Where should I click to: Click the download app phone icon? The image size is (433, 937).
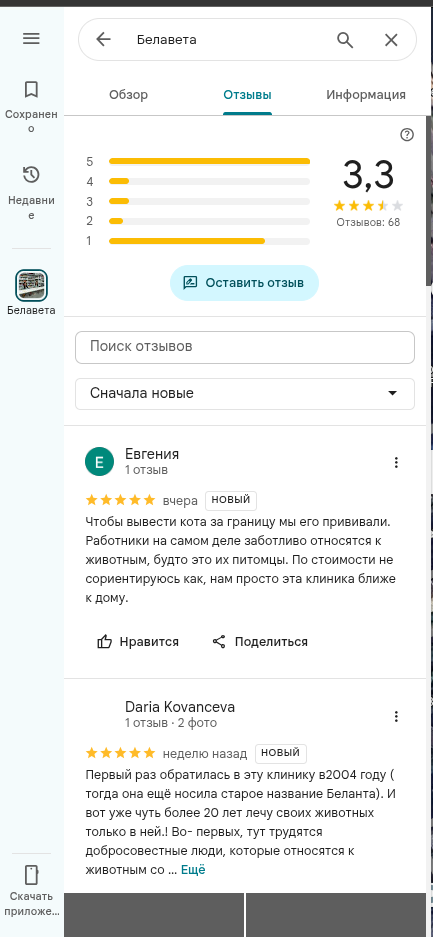pos(31,874)
